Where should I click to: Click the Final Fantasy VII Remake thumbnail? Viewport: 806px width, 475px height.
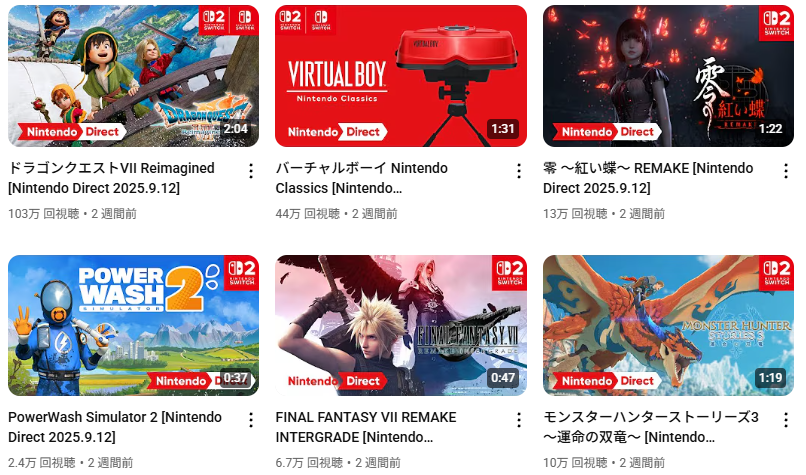pos(401,325)
